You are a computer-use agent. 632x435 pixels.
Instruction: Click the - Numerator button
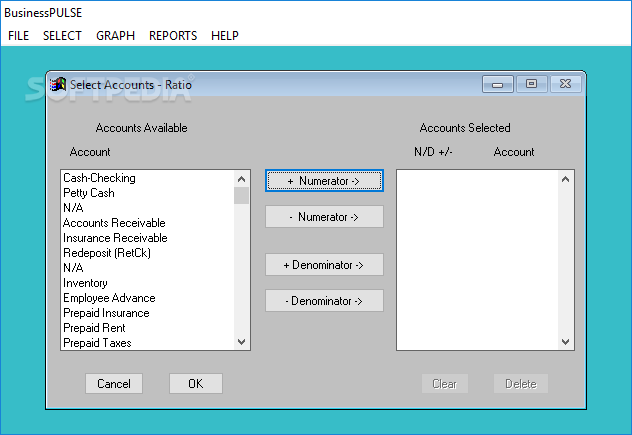pyautogui.click(x=324, y=216)
